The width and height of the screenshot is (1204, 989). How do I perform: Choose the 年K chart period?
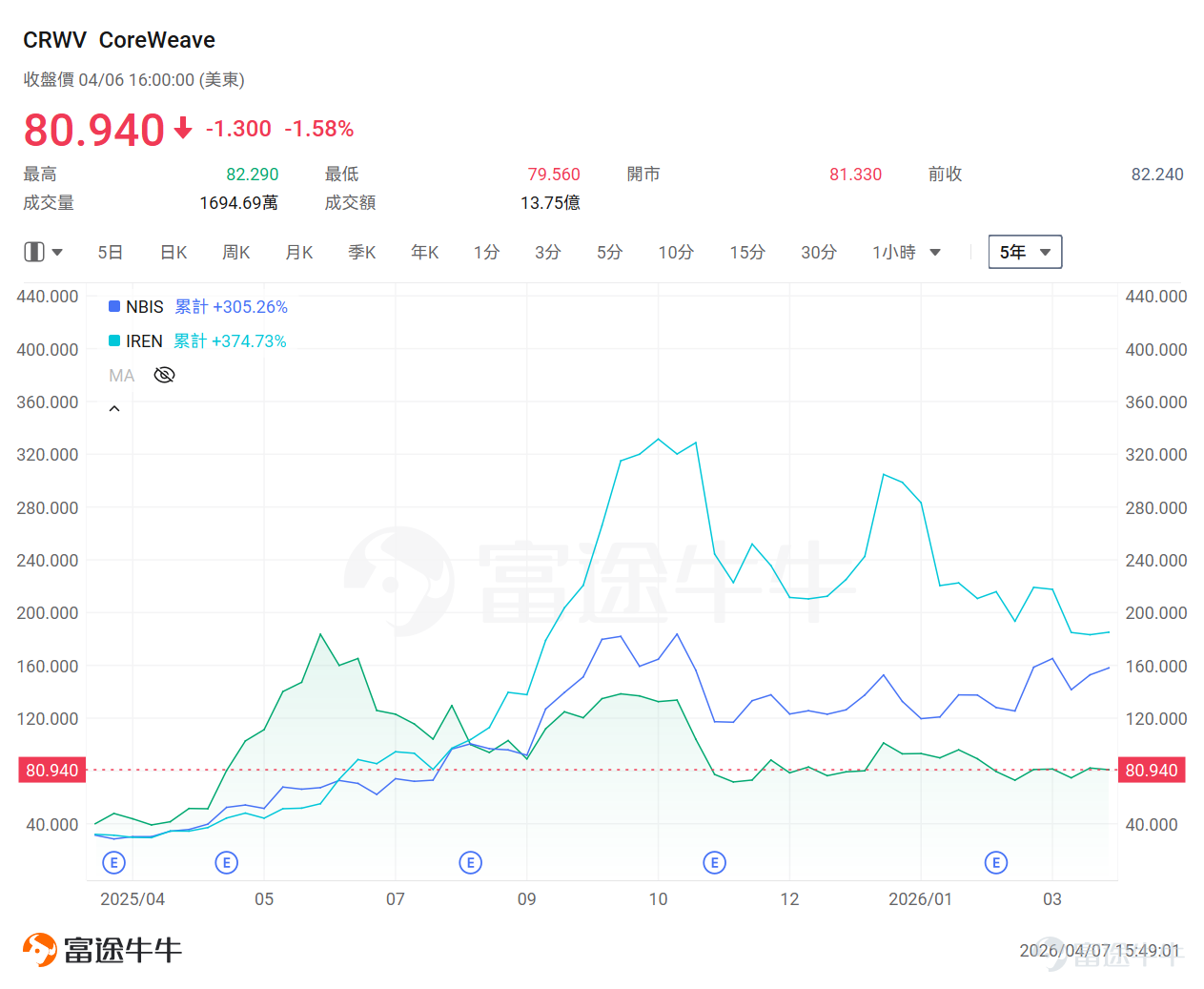tap(425, 253)
